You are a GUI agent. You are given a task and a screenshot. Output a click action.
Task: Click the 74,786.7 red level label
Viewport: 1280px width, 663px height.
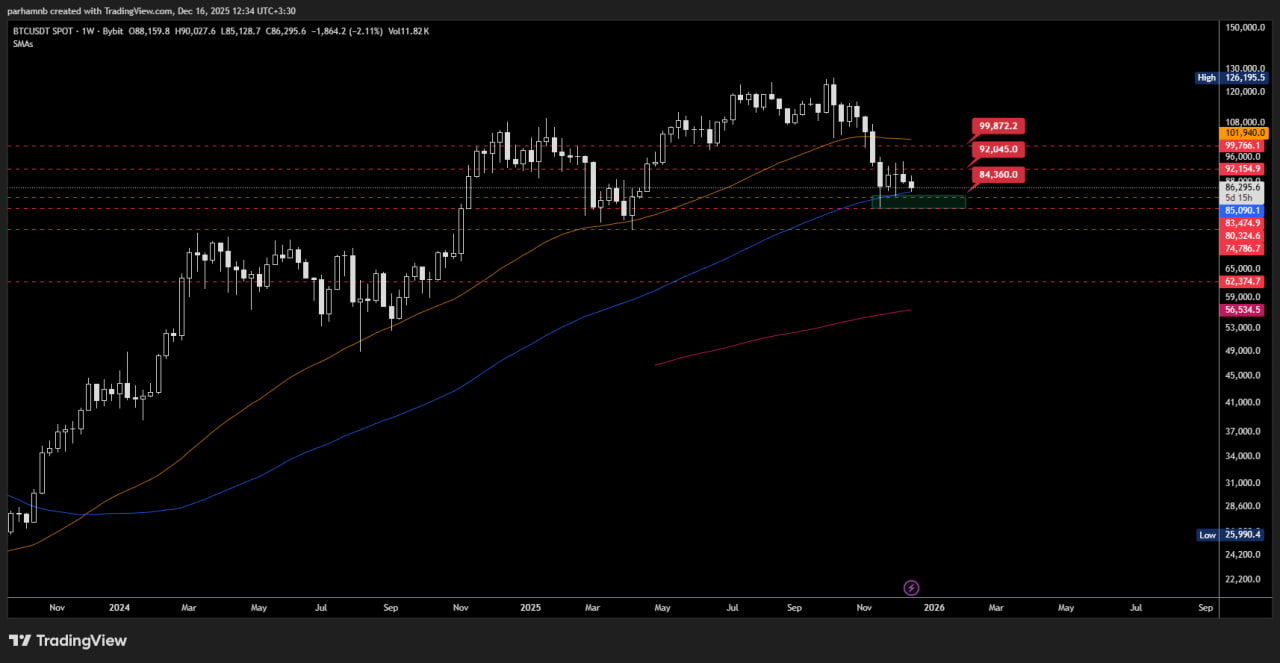(x=1244, y=248)
